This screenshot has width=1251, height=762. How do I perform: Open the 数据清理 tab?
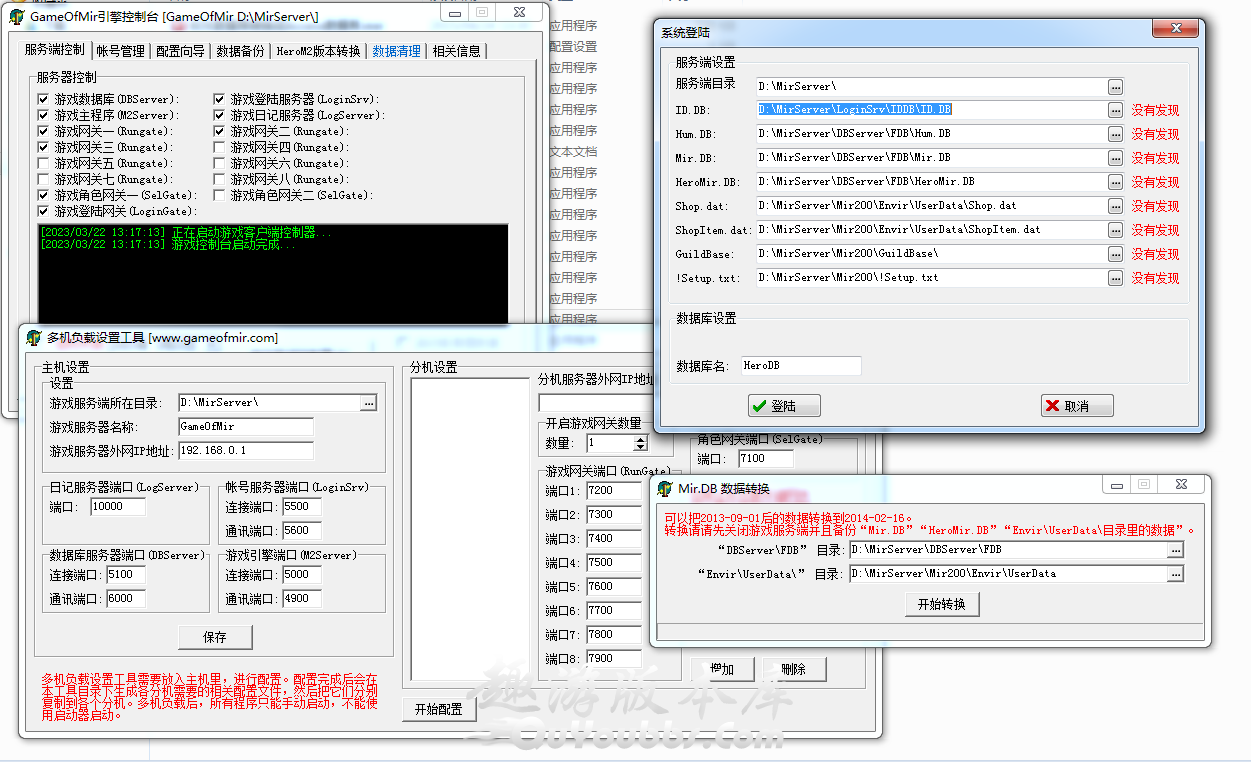[x=396, y=51]
